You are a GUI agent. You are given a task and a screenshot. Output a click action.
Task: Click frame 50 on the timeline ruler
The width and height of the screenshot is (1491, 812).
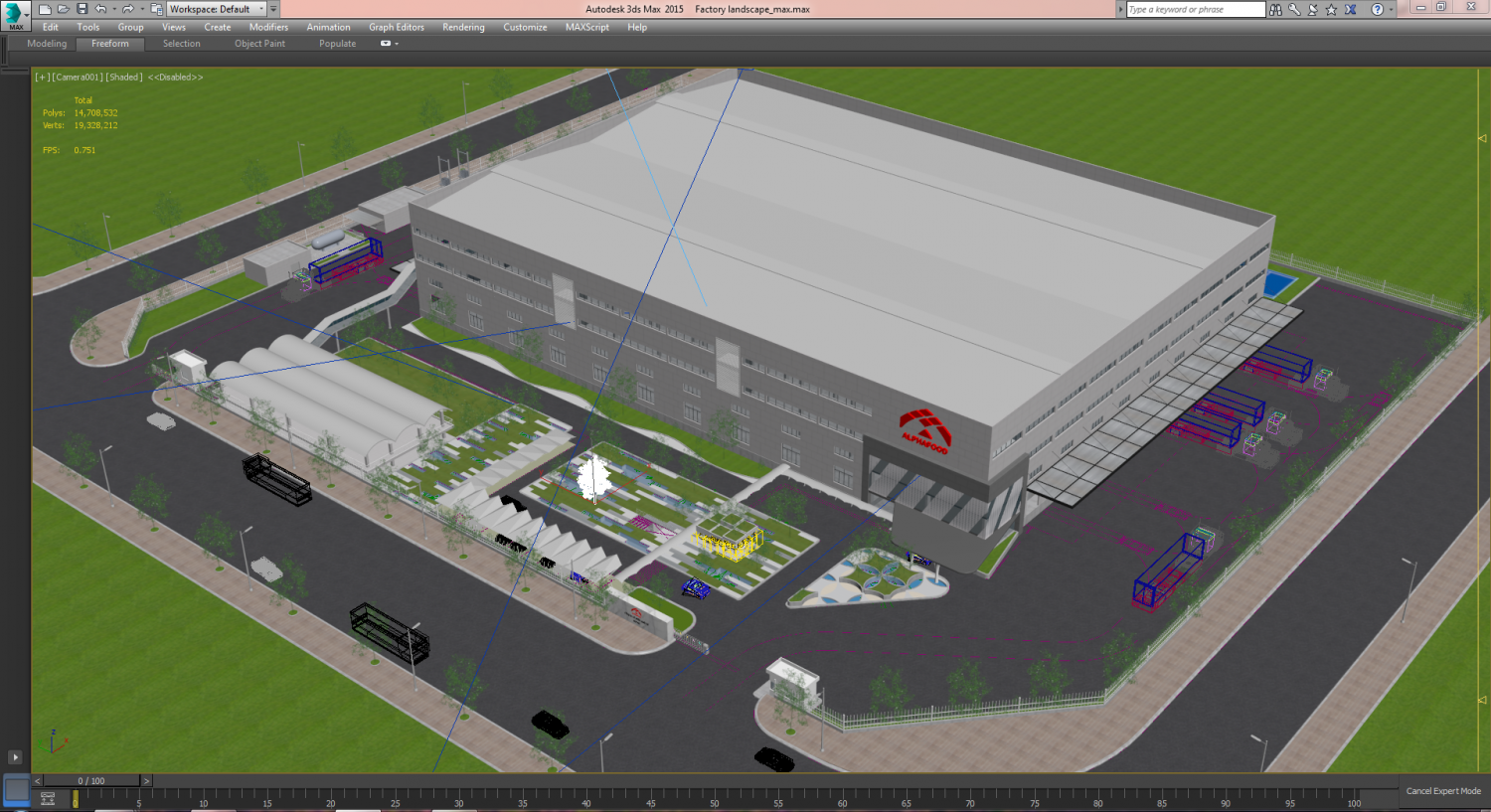714,799
